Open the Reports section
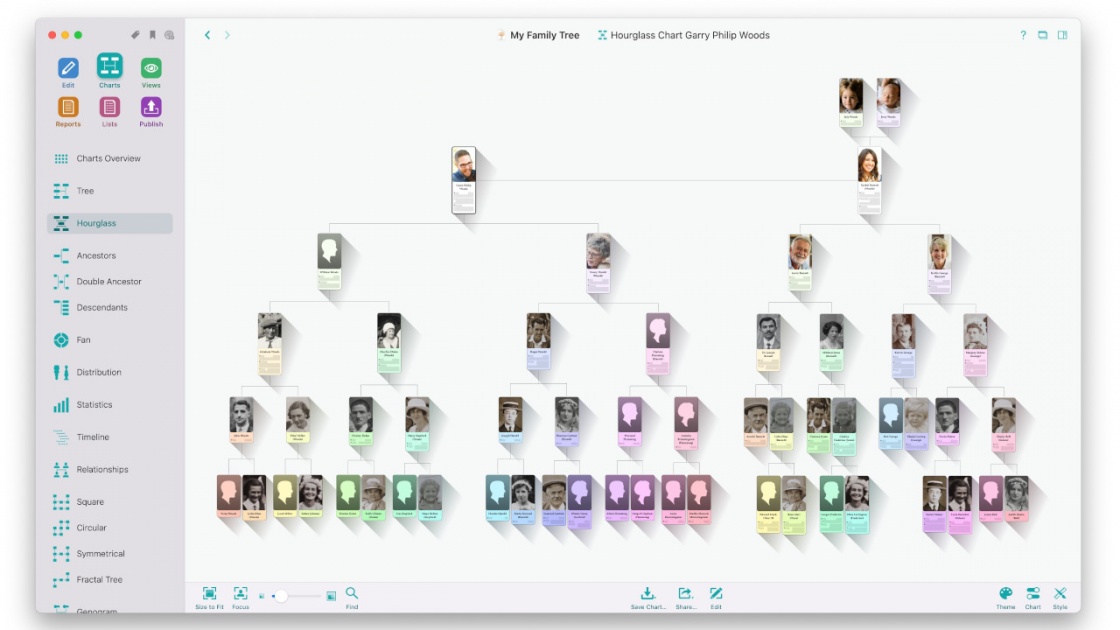Viewport: 1120px width, 630px height. (x=68, y=107)
